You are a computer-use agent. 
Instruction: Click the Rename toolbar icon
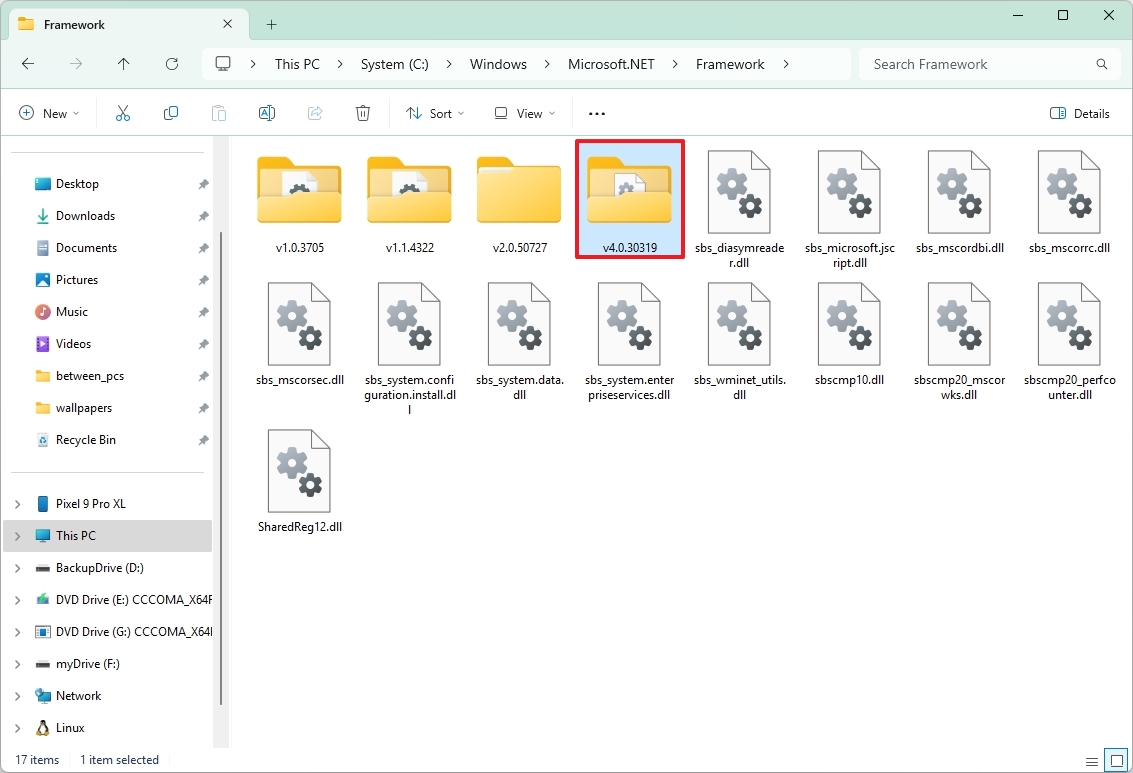tap(267, 113)
